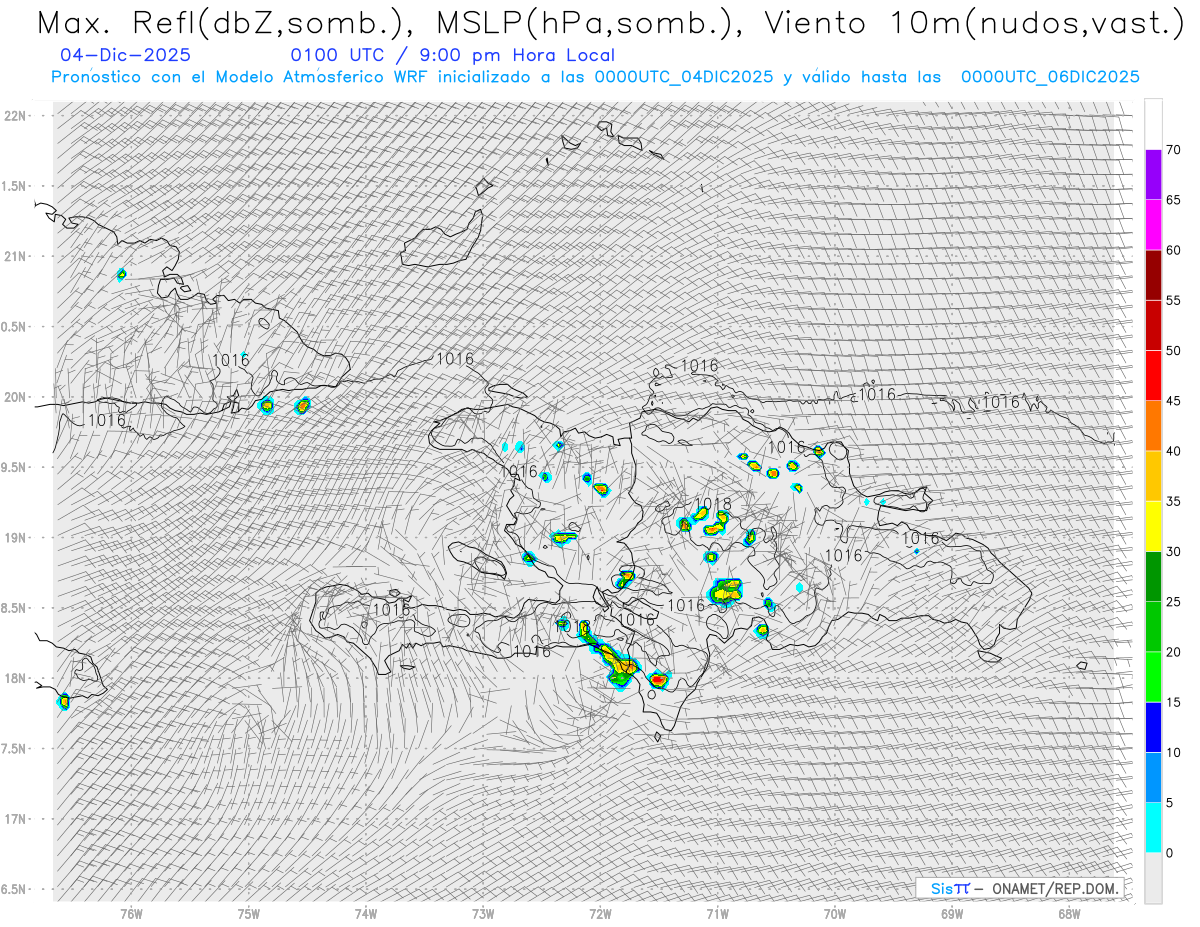Select the dark green 25-30 dBZ segment
This screenshot has height=927, width=1200.
coord(1153,576)
